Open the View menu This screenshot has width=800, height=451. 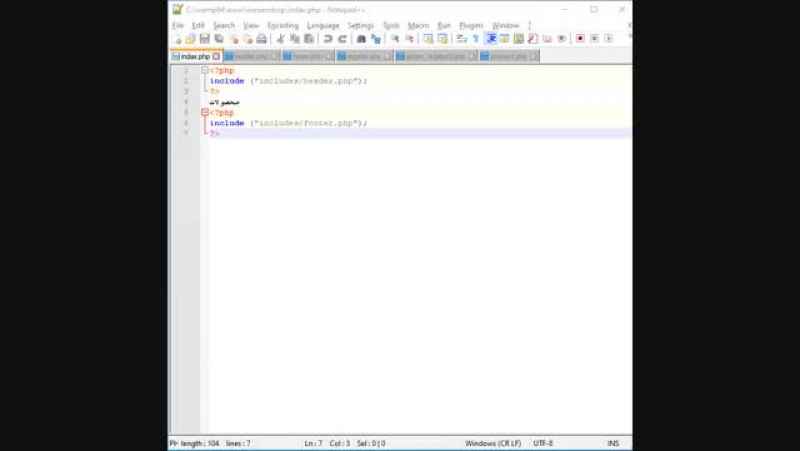pyautogui.click(x=251, y=26)
